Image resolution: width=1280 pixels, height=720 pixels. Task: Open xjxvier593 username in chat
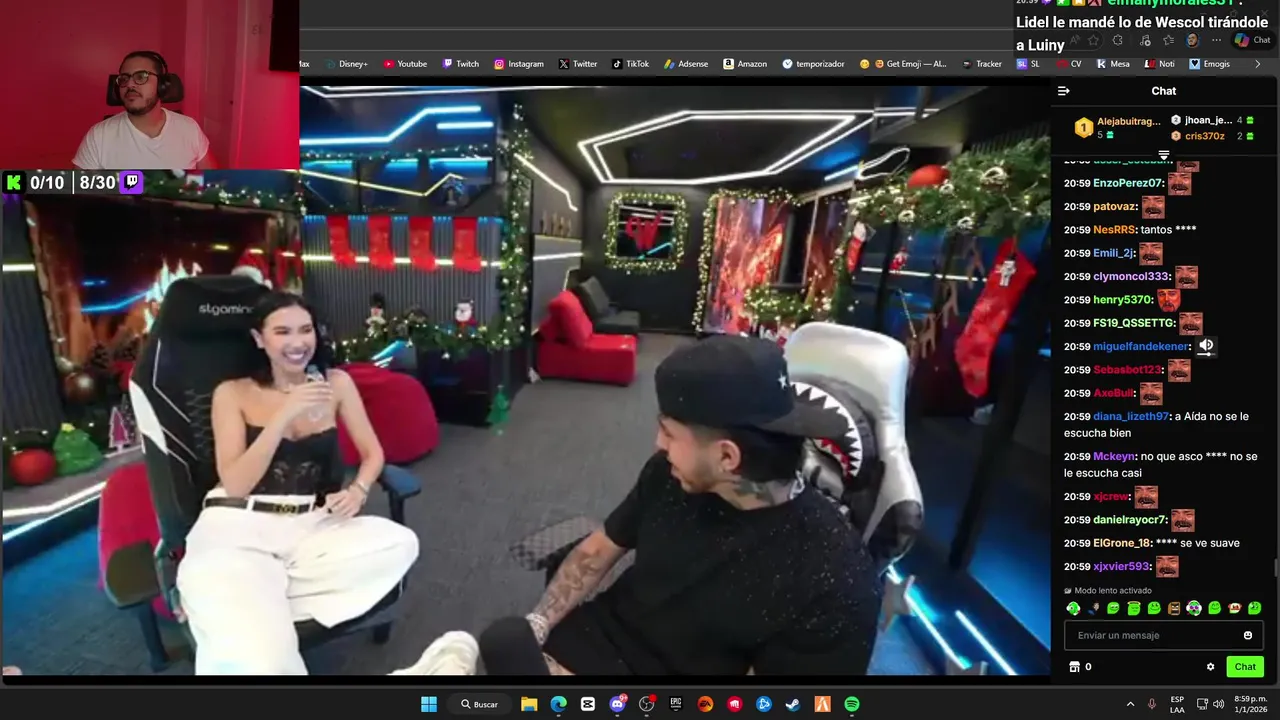coord(1121,566)
